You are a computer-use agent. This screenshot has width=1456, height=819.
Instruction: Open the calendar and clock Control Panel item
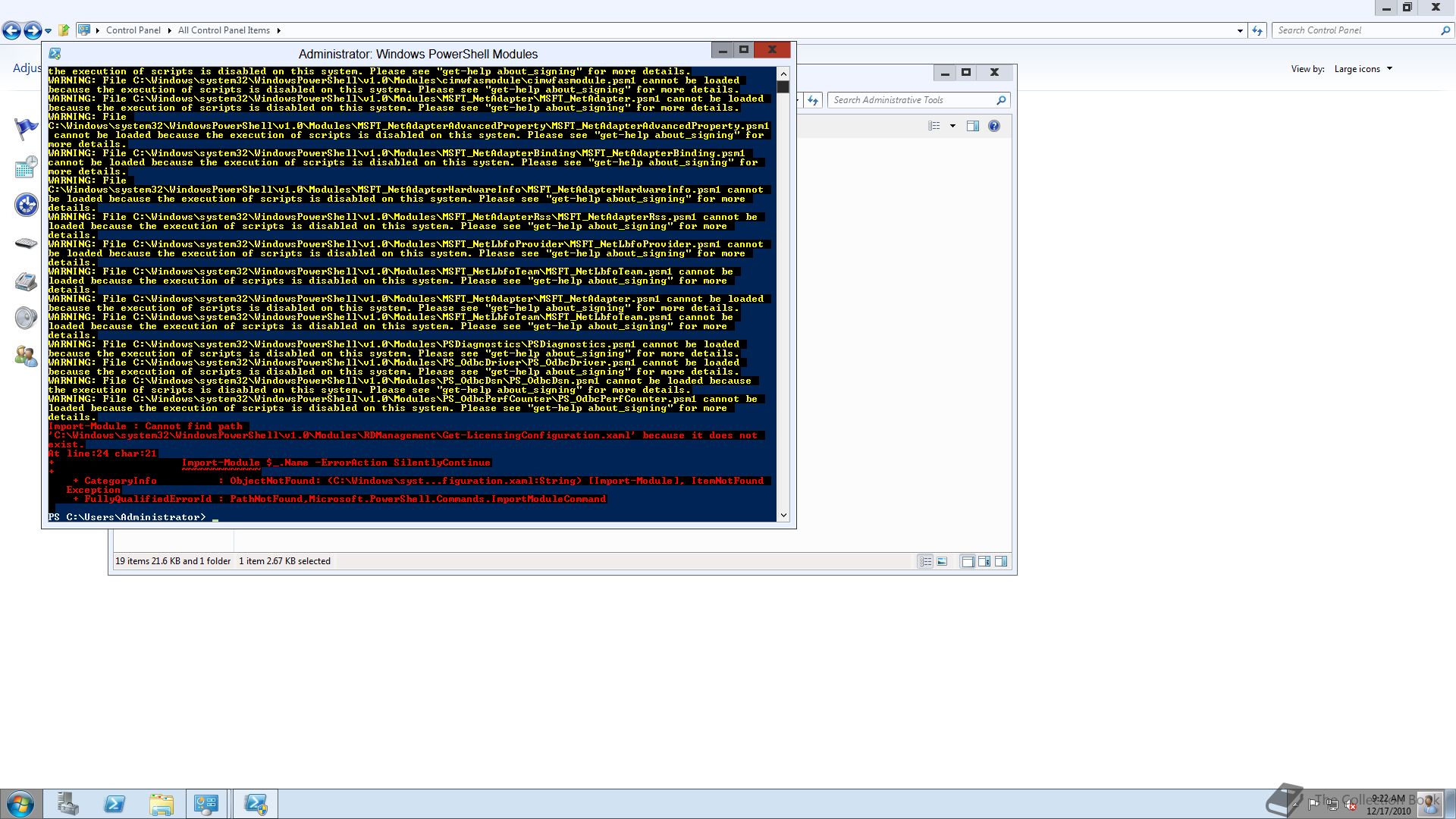point(26,167)
